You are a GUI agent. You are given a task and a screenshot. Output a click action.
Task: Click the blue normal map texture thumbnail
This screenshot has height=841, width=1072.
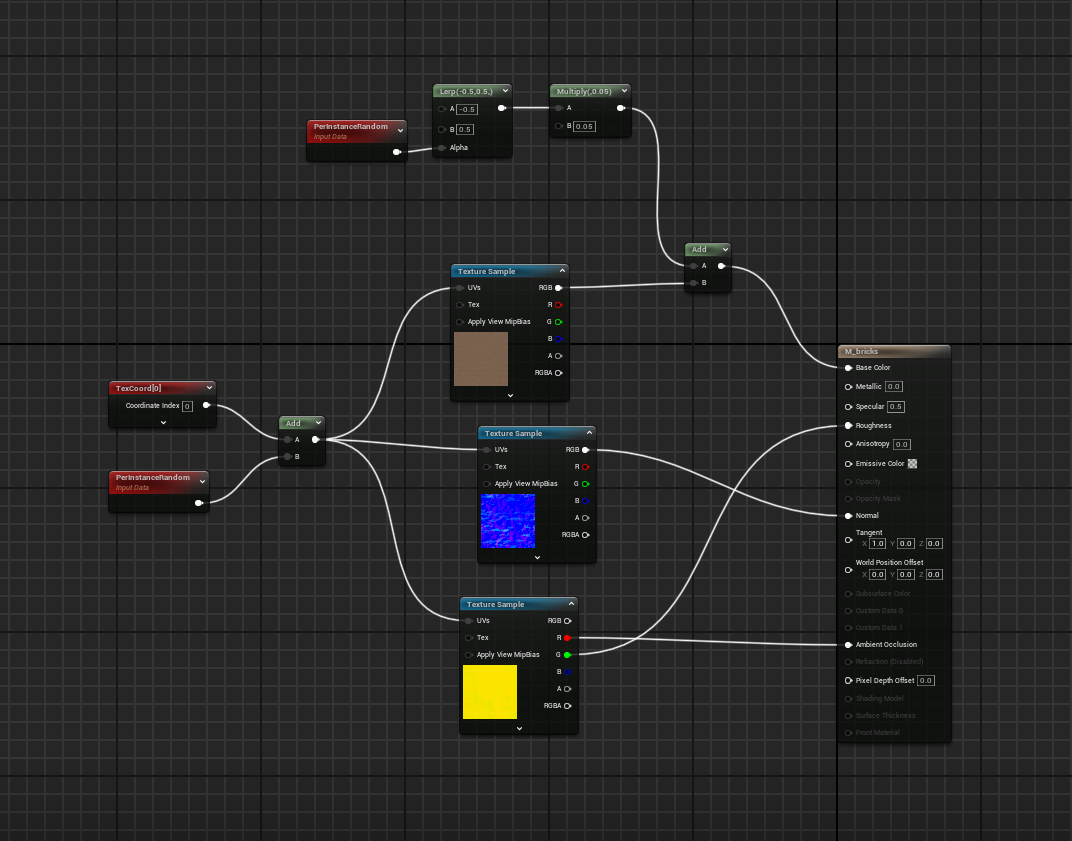coord(508,521)
